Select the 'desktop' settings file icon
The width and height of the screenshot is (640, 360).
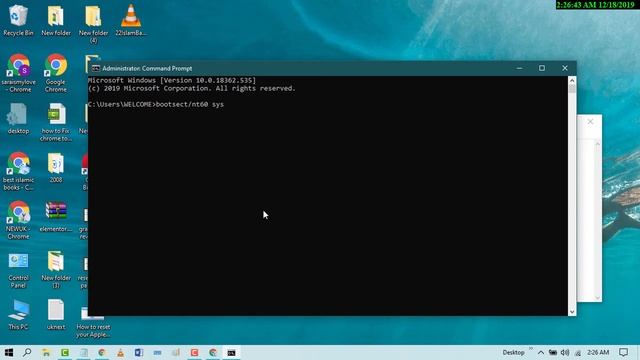(18, 118)
